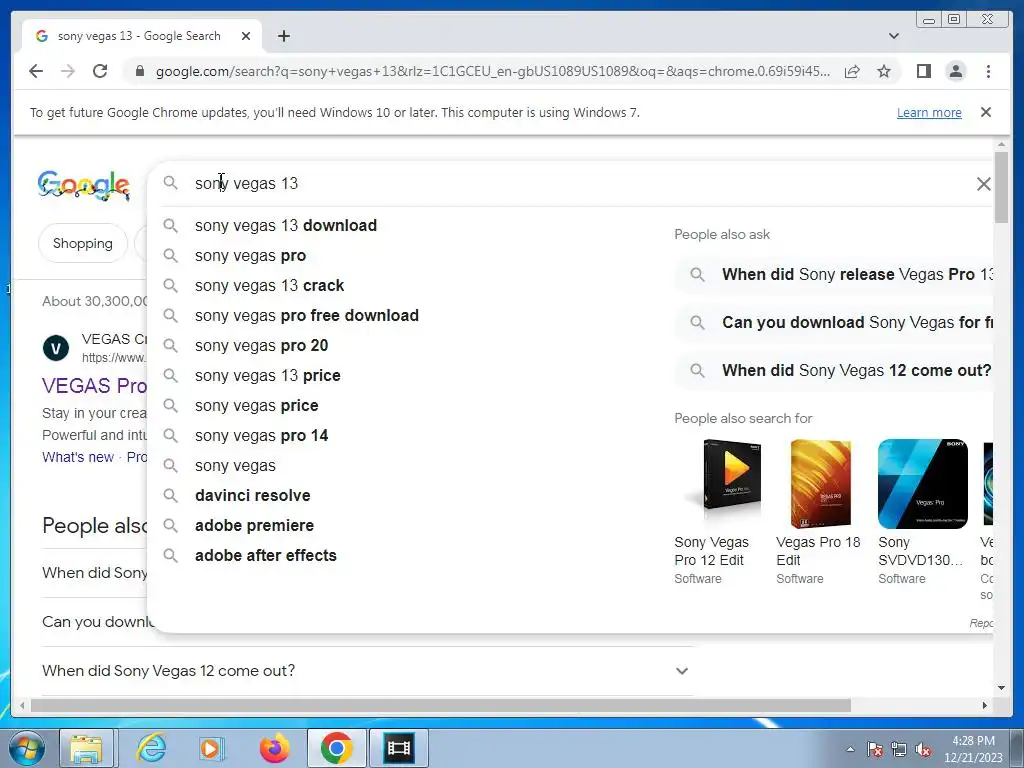
Task: Open Sony Vegas Pro 12 Edit thumbnail
Action: [720, 484]
